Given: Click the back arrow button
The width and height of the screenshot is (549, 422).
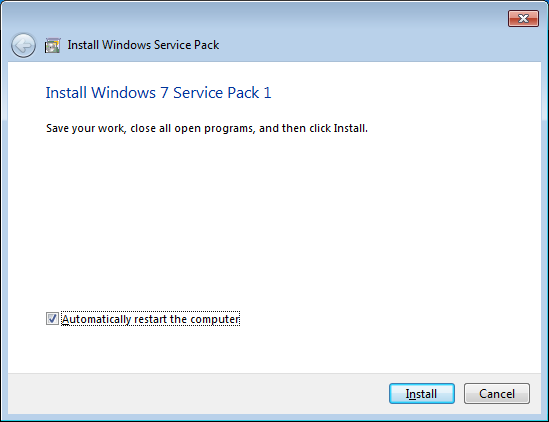Looking at the screenshot, I should (23, 45).
